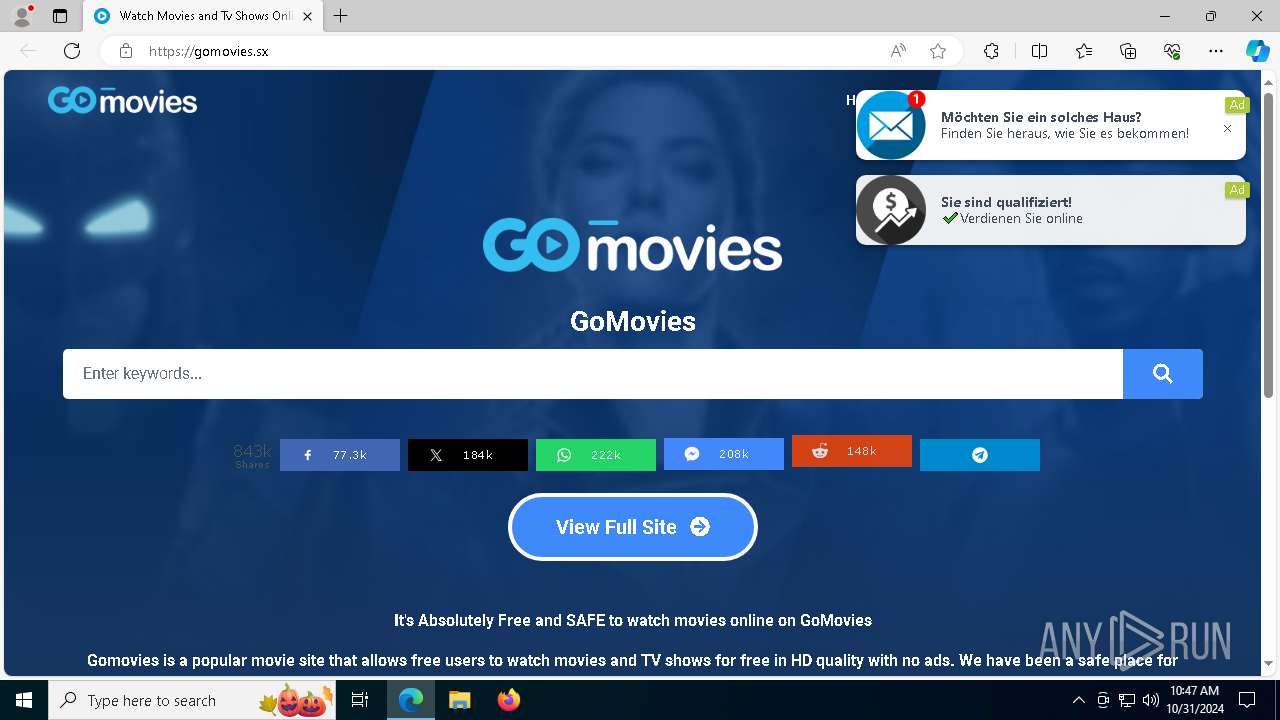Click the dollar growth ad icon
The image size is (1280, 720).
tap(891, 210)
